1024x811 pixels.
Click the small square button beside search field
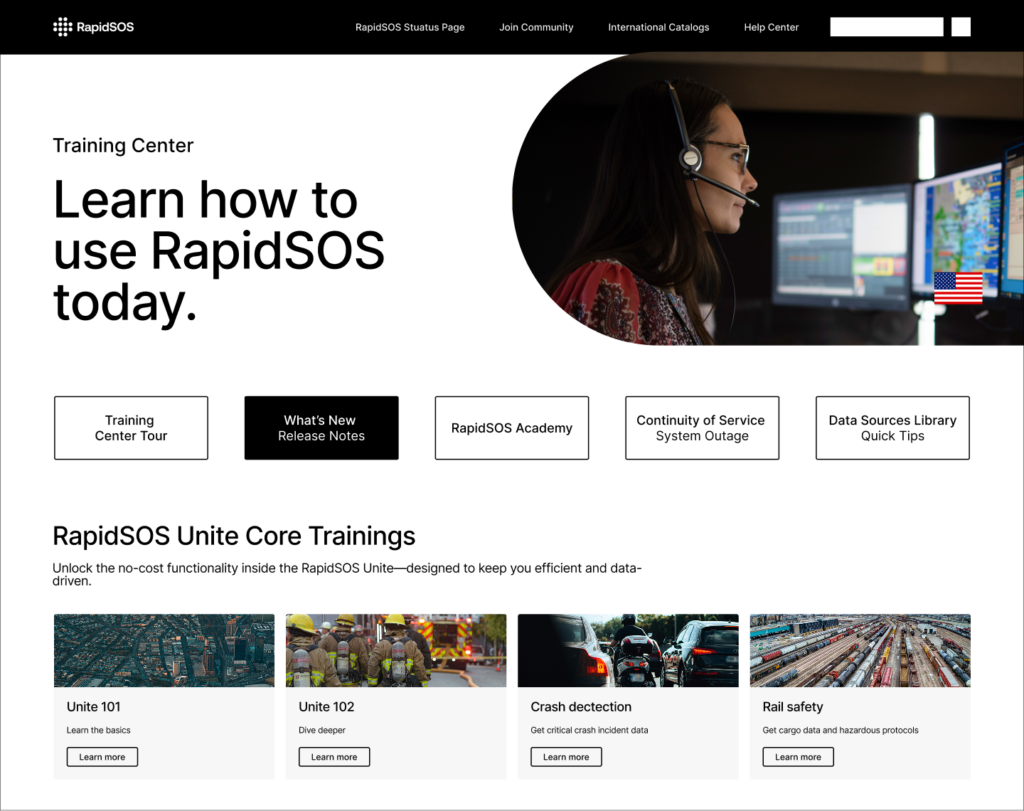click(961, 27)
